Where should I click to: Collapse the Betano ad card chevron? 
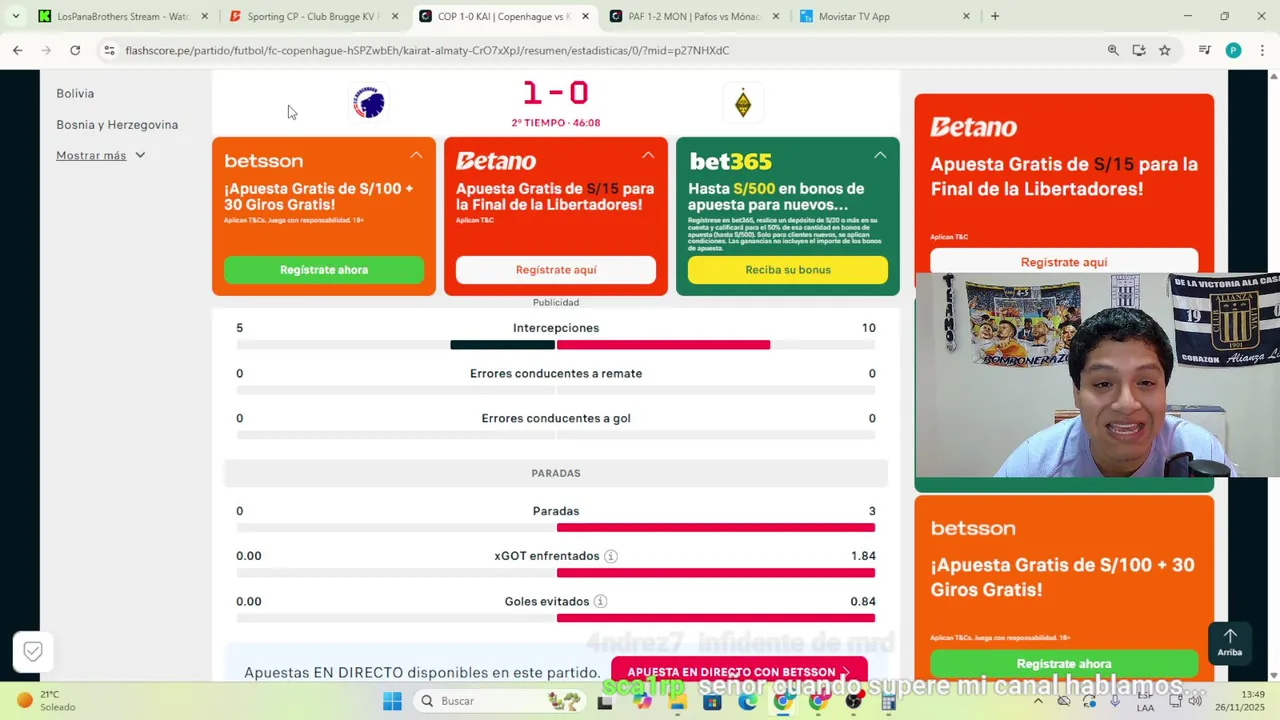[648, 155]
